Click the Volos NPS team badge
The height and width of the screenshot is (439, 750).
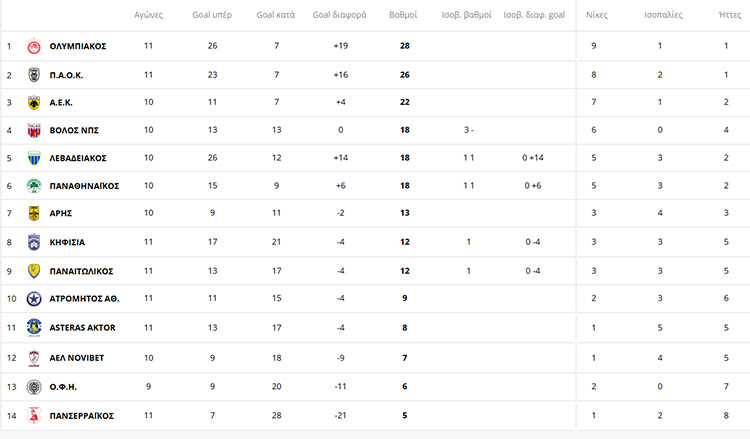[33, 130]
